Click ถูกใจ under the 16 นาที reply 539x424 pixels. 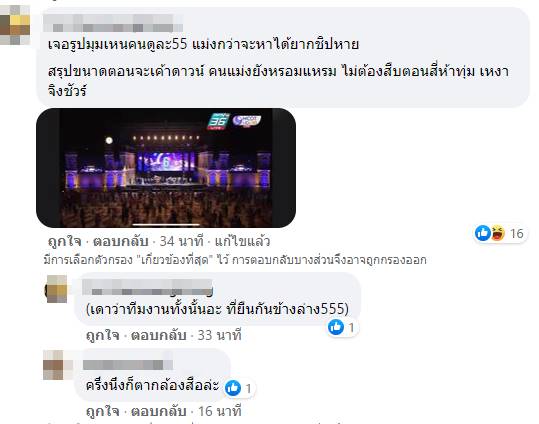[x=102, y=411]
